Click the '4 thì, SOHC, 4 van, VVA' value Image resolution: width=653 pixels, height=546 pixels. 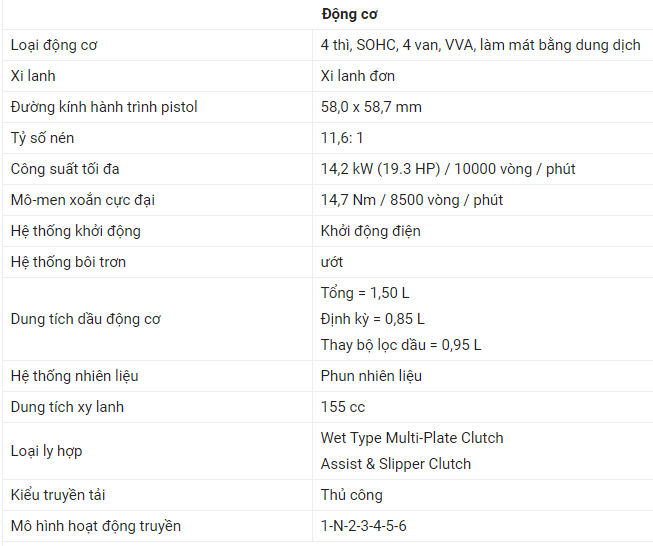click(x=398, y=45)
